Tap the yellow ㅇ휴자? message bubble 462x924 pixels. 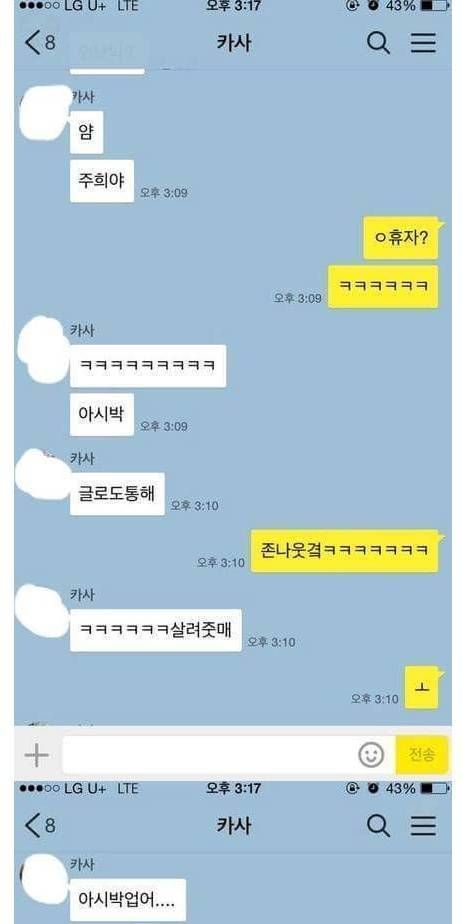coord(401,238)
